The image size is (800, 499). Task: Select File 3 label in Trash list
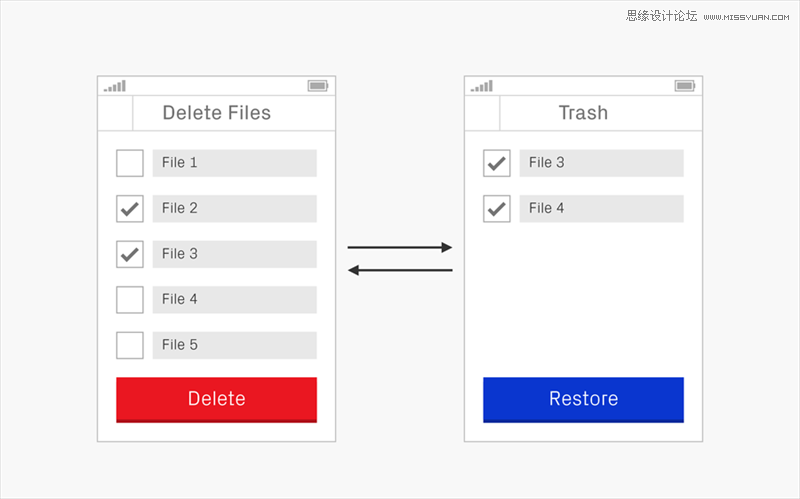point(602,163)
